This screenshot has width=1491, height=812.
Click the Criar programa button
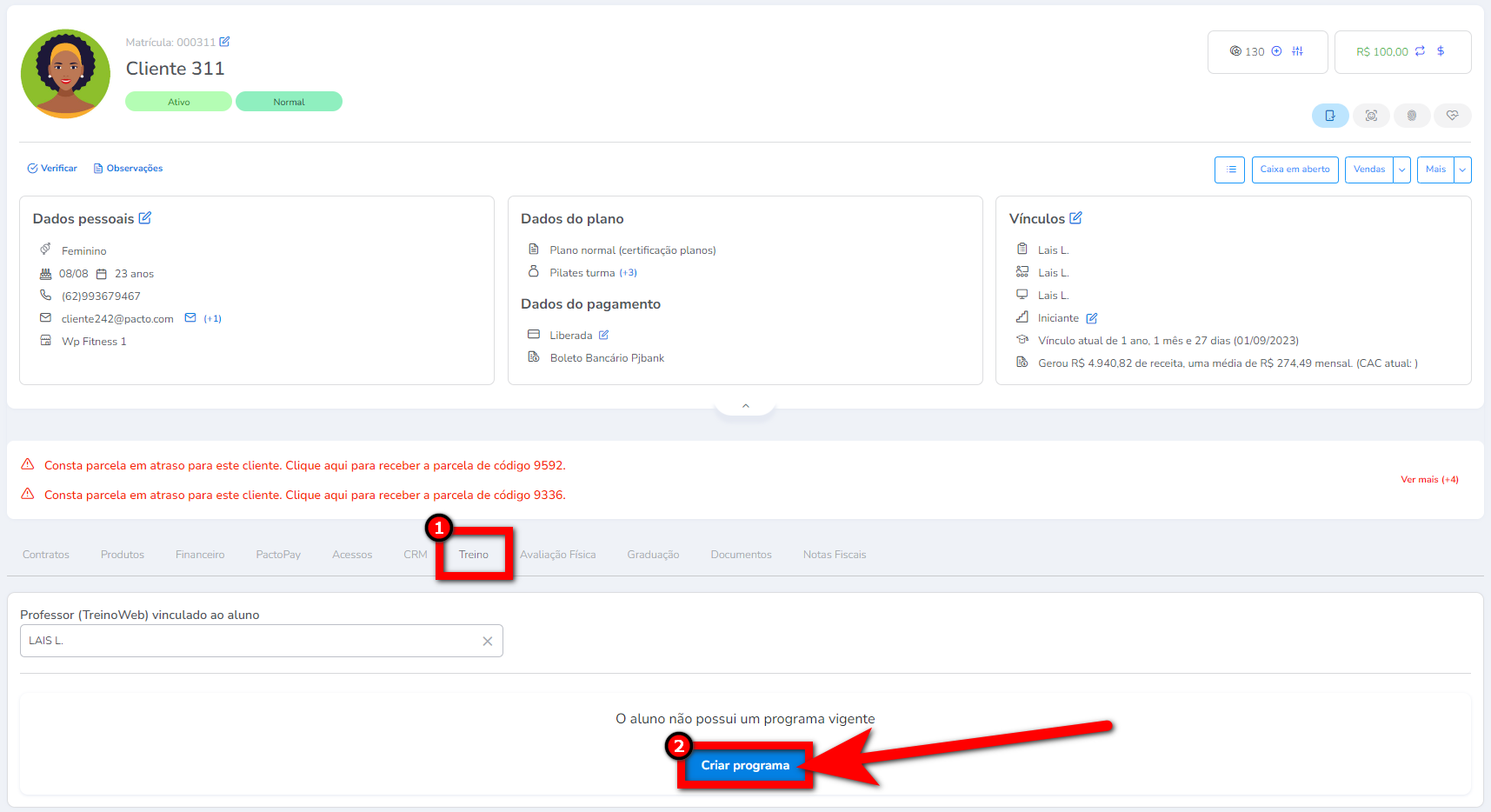coord(745,765)
